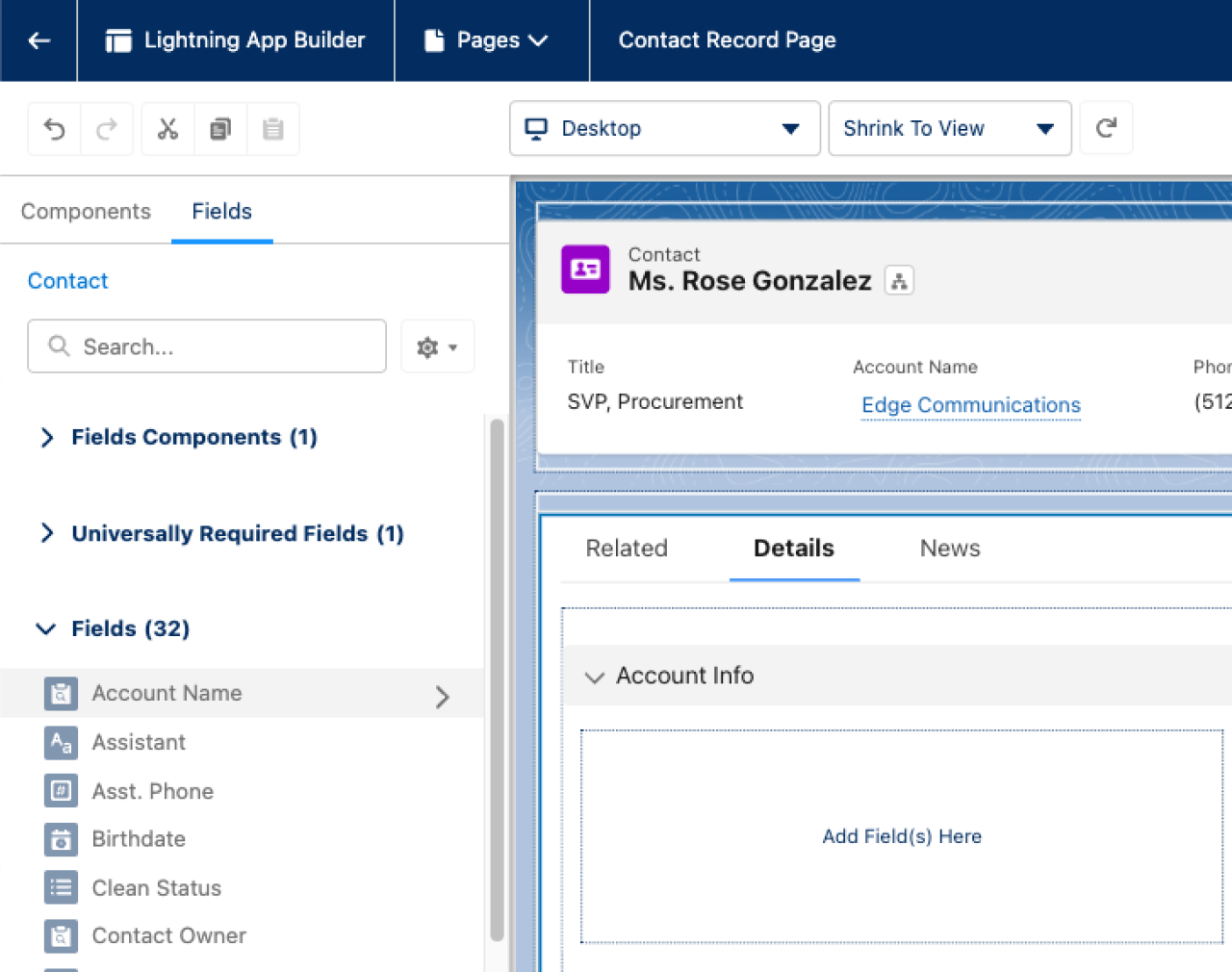The image size is (1232, 972).
Task: Select the Assistant field row
Action: pos(241,742)
